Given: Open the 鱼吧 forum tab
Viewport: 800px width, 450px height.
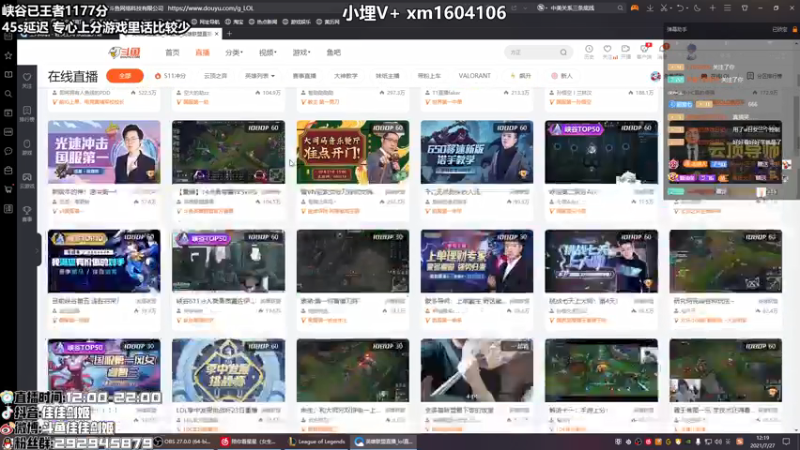Looking at the screenshot, I should 334,52.
